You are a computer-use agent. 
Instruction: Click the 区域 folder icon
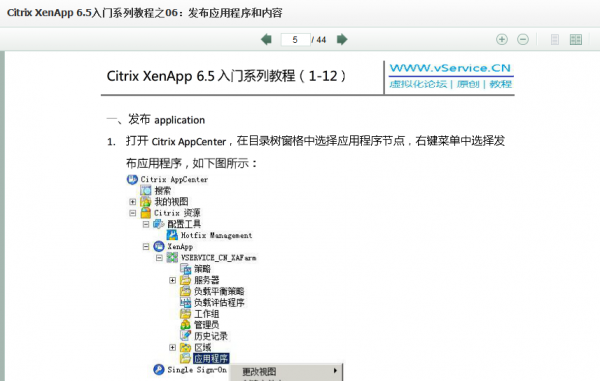[186, 347]
